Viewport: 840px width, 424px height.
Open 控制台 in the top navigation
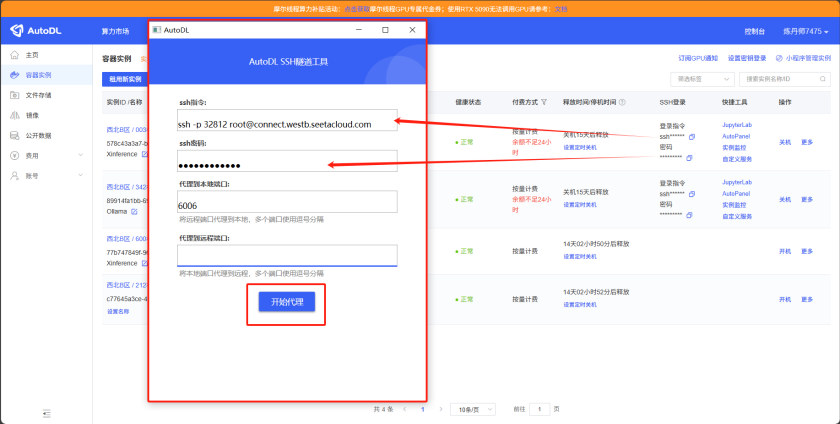[754, 32]
